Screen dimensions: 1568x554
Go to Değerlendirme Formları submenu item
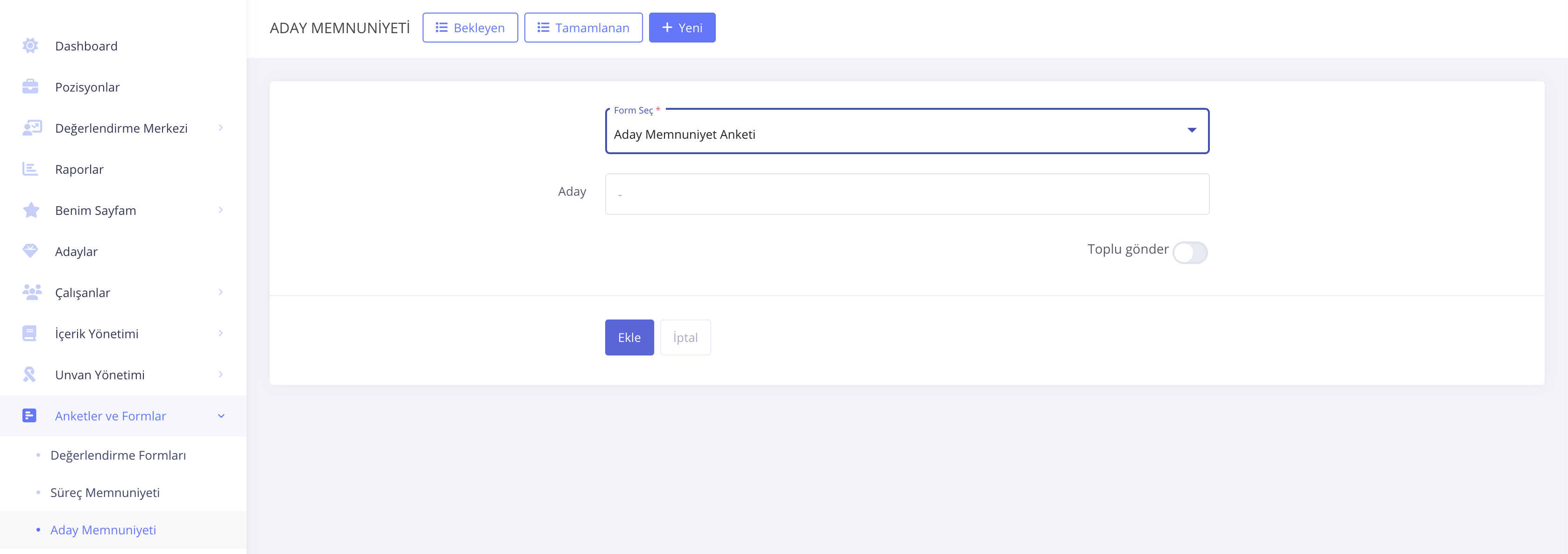118,455
